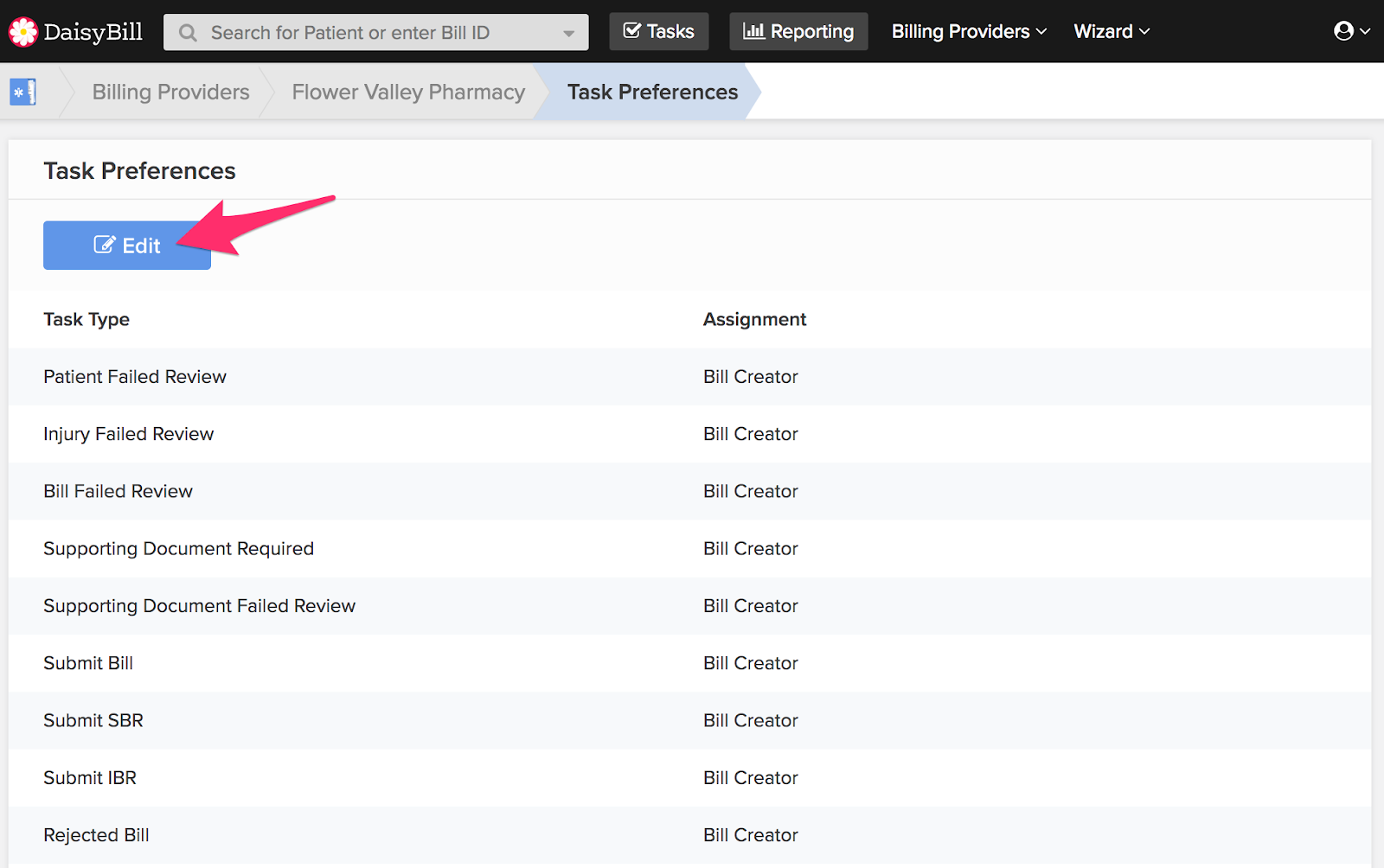Select the Rejected Bill row text
The width and height of the screenshot is (1384, 868).
coord(97,835)
